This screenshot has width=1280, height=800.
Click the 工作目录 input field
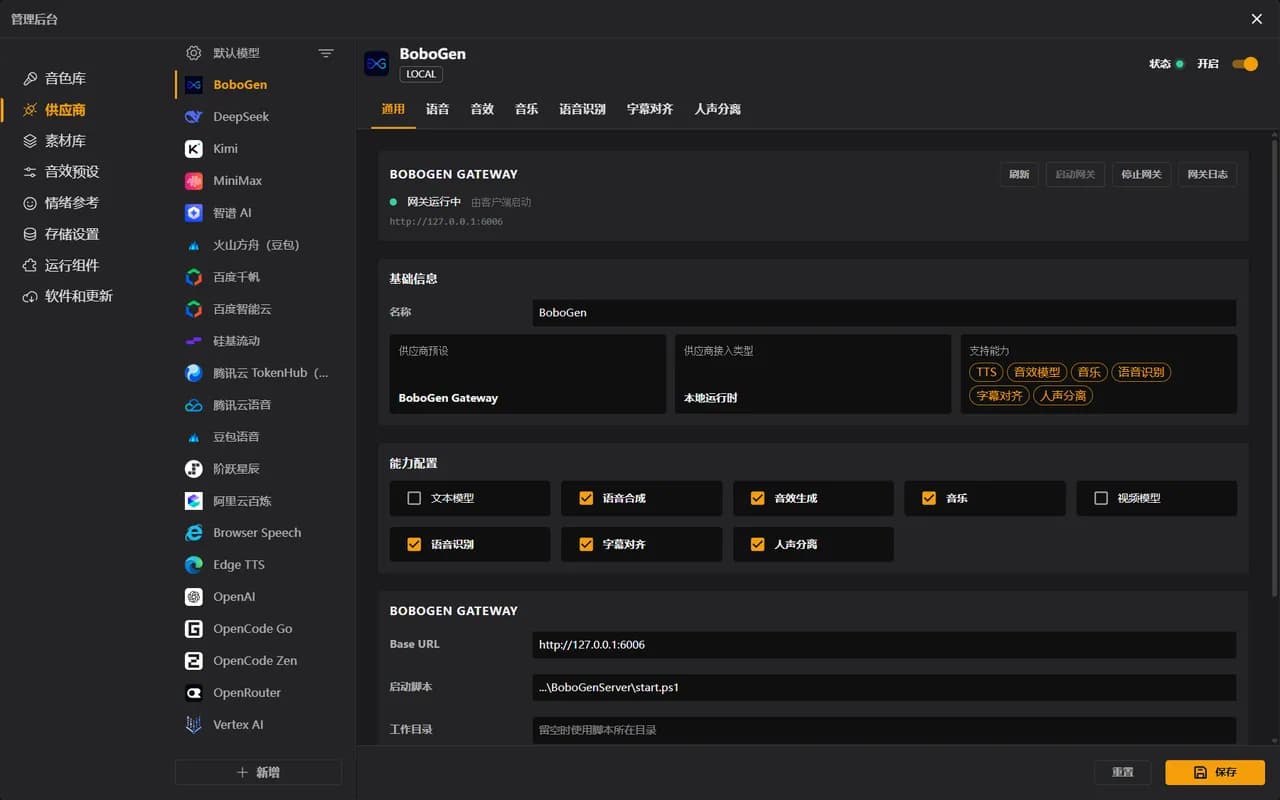tap(884, 730)
